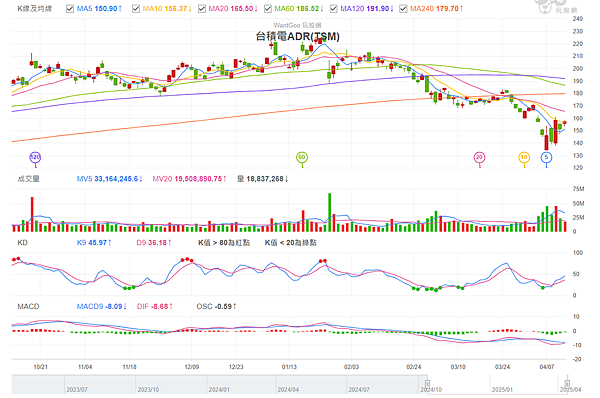Click the blue 5 marker circle
The height and width of the screenshot is (398, 600).
click(546, 157)
